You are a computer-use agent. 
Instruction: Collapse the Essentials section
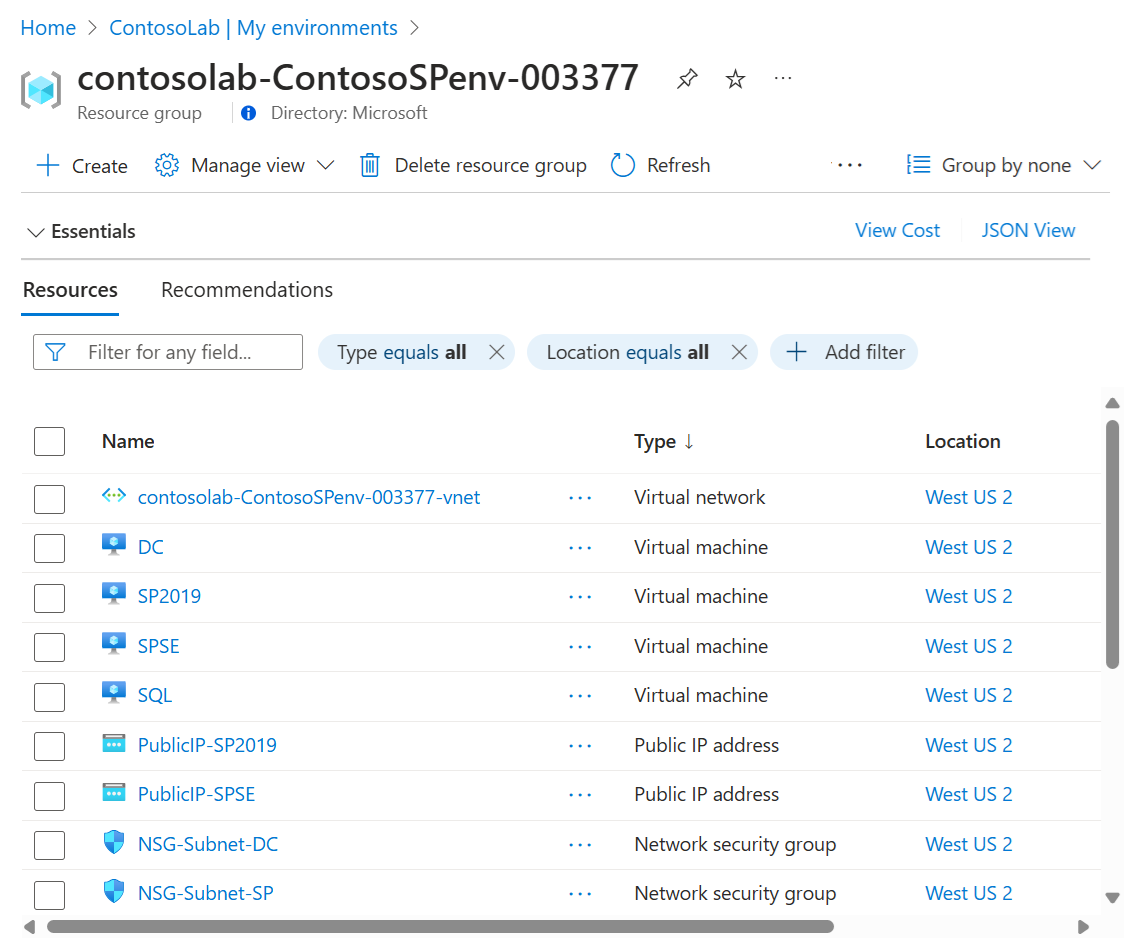[x=36, y=232]
